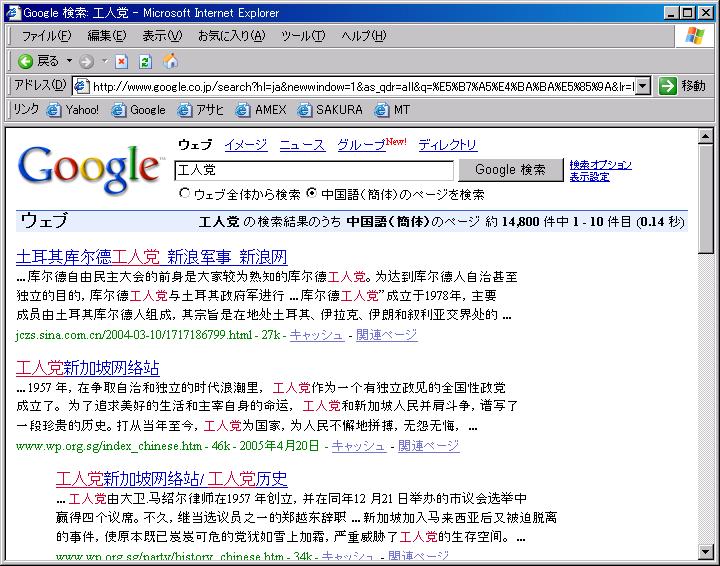Open the ファイル (File) menu
720x566 pixels.
pos(46,36)
